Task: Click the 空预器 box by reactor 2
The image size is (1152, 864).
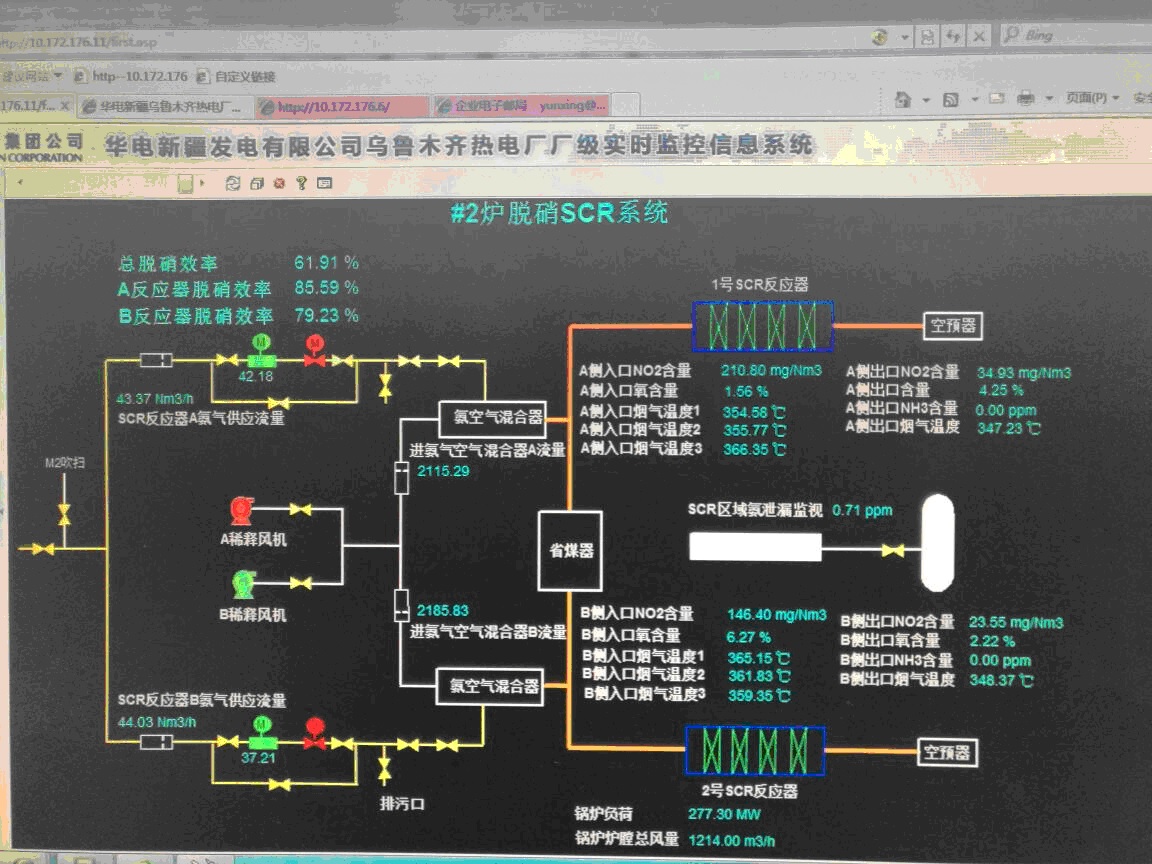Action: (x=948, y=753)
